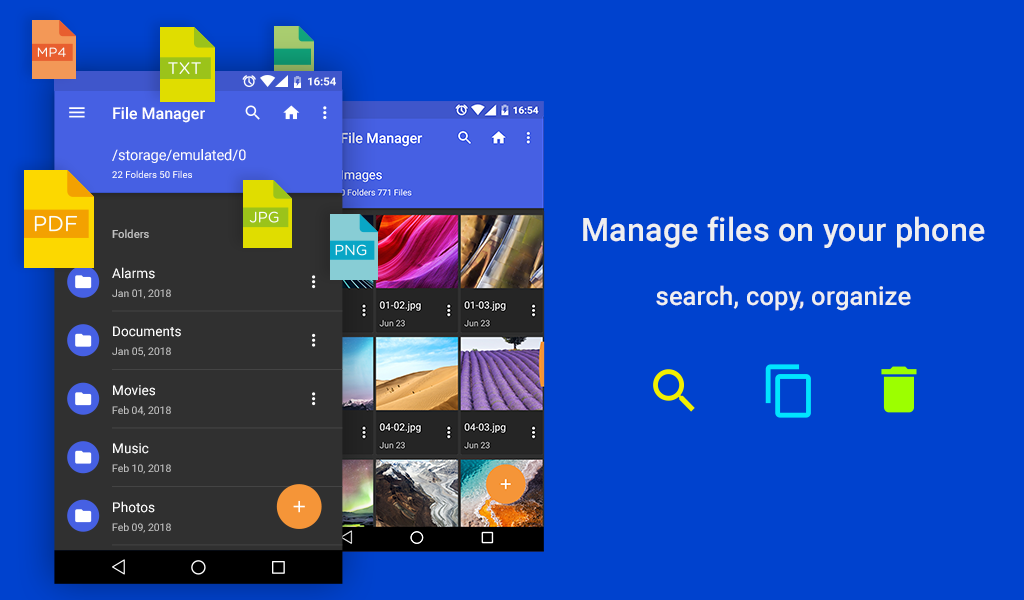Tap the Back button in front phone navigation bar
The width and height of the screenshot is (1024, 600).
119,567
